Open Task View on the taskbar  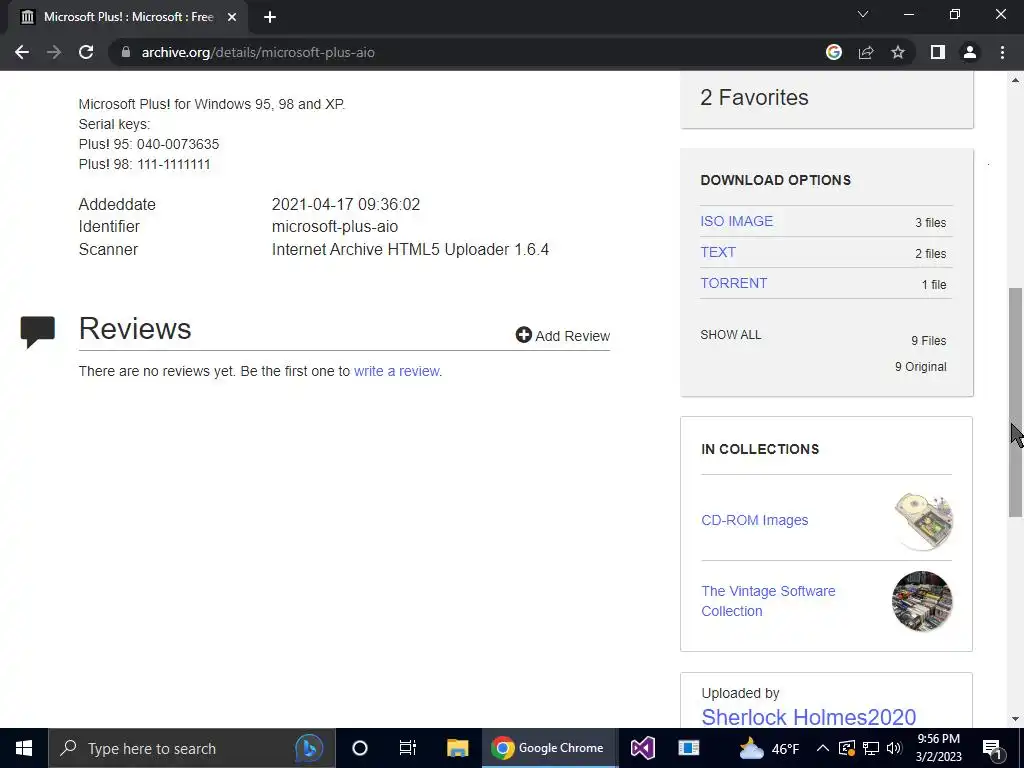pos(408,748)
